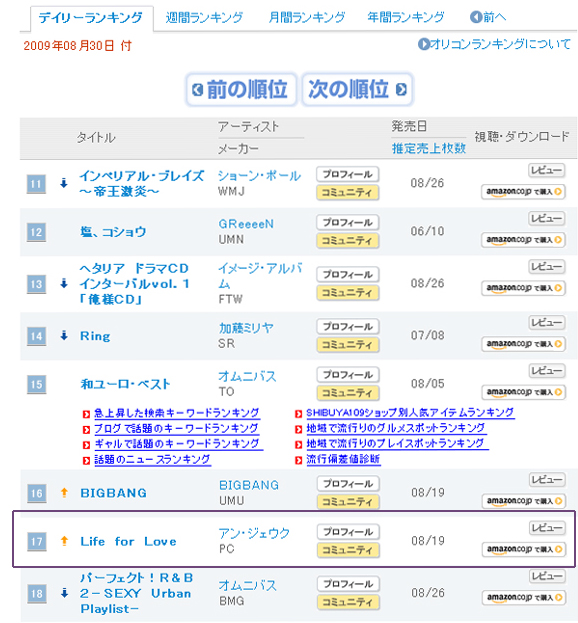The width and height of the screenshot is (578, 623).
Task: Open レビュー for Life for Love
Action: tap(547, 528)
